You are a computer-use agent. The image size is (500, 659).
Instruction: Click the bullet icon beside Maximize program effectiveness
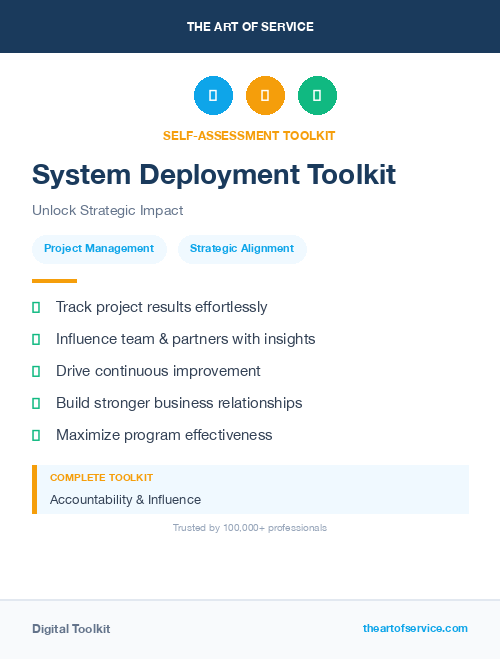pos(36,435)
